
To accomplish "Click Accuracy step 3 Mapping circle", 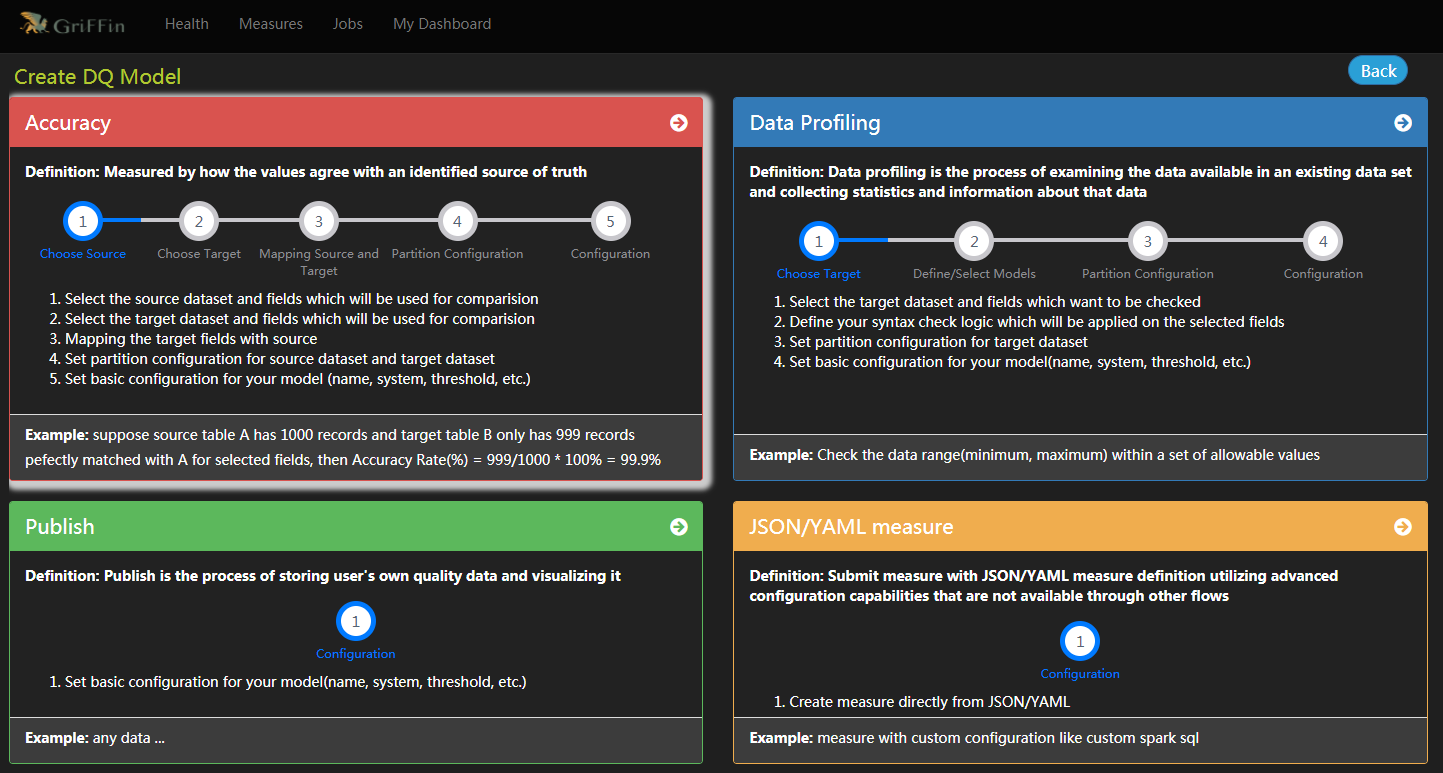I will click(319, 221).
